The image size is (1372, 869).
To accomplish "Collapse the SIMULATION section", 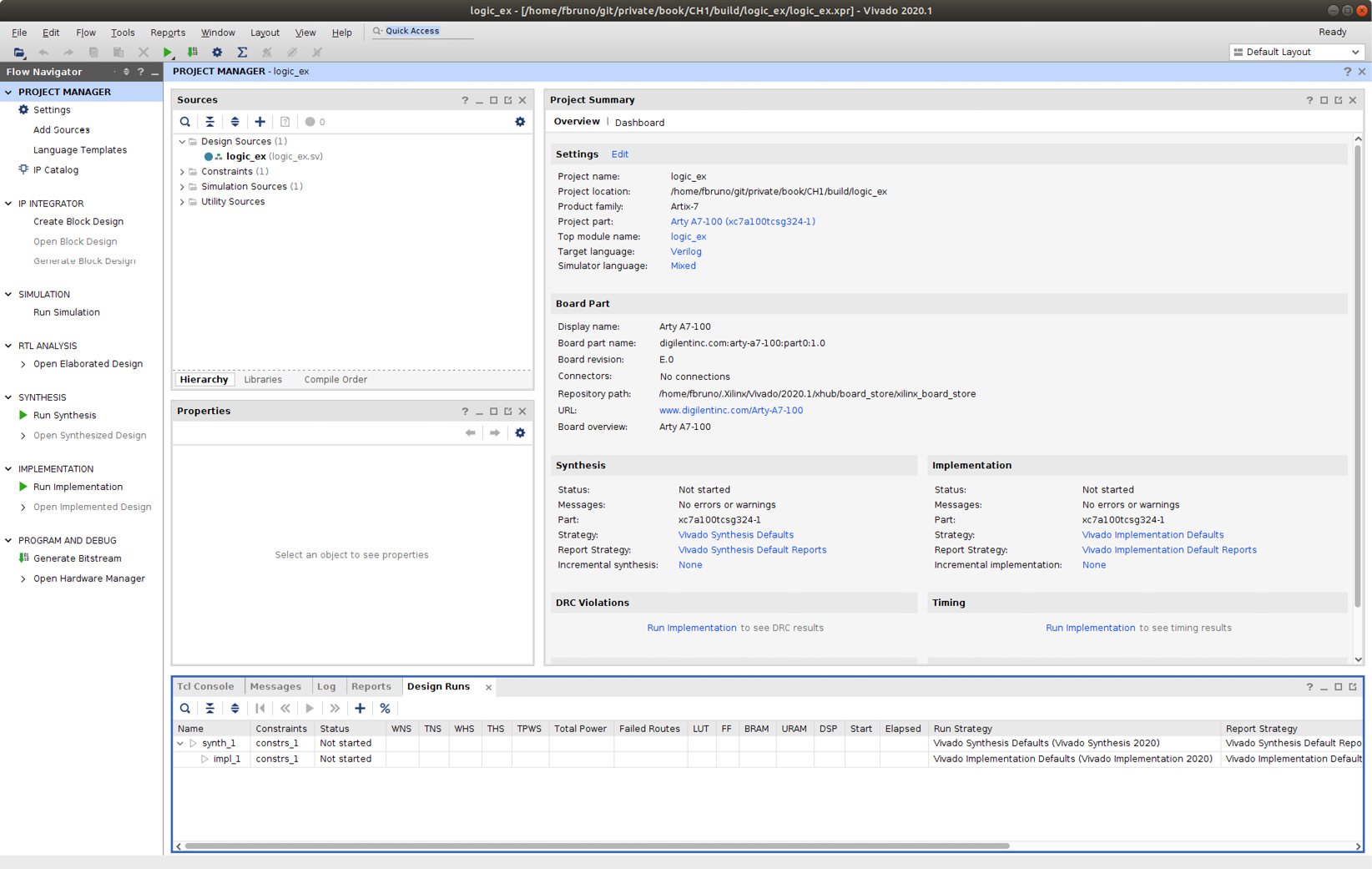I will pyautogui.click(x=8, y=294).
